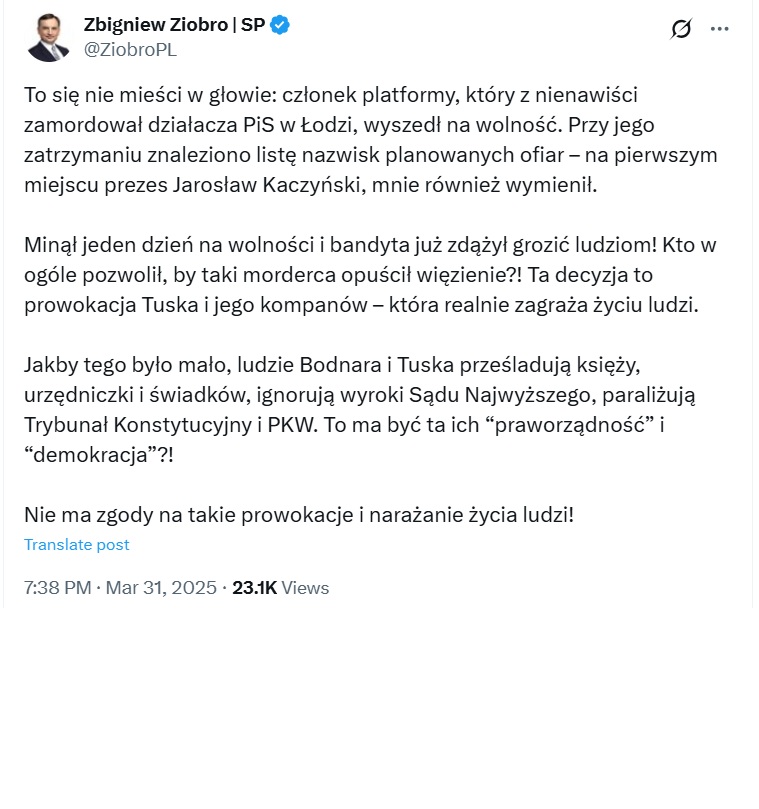759x809 pixels.
Task: Click the Translate post link
Action: [x=76, y=545]
